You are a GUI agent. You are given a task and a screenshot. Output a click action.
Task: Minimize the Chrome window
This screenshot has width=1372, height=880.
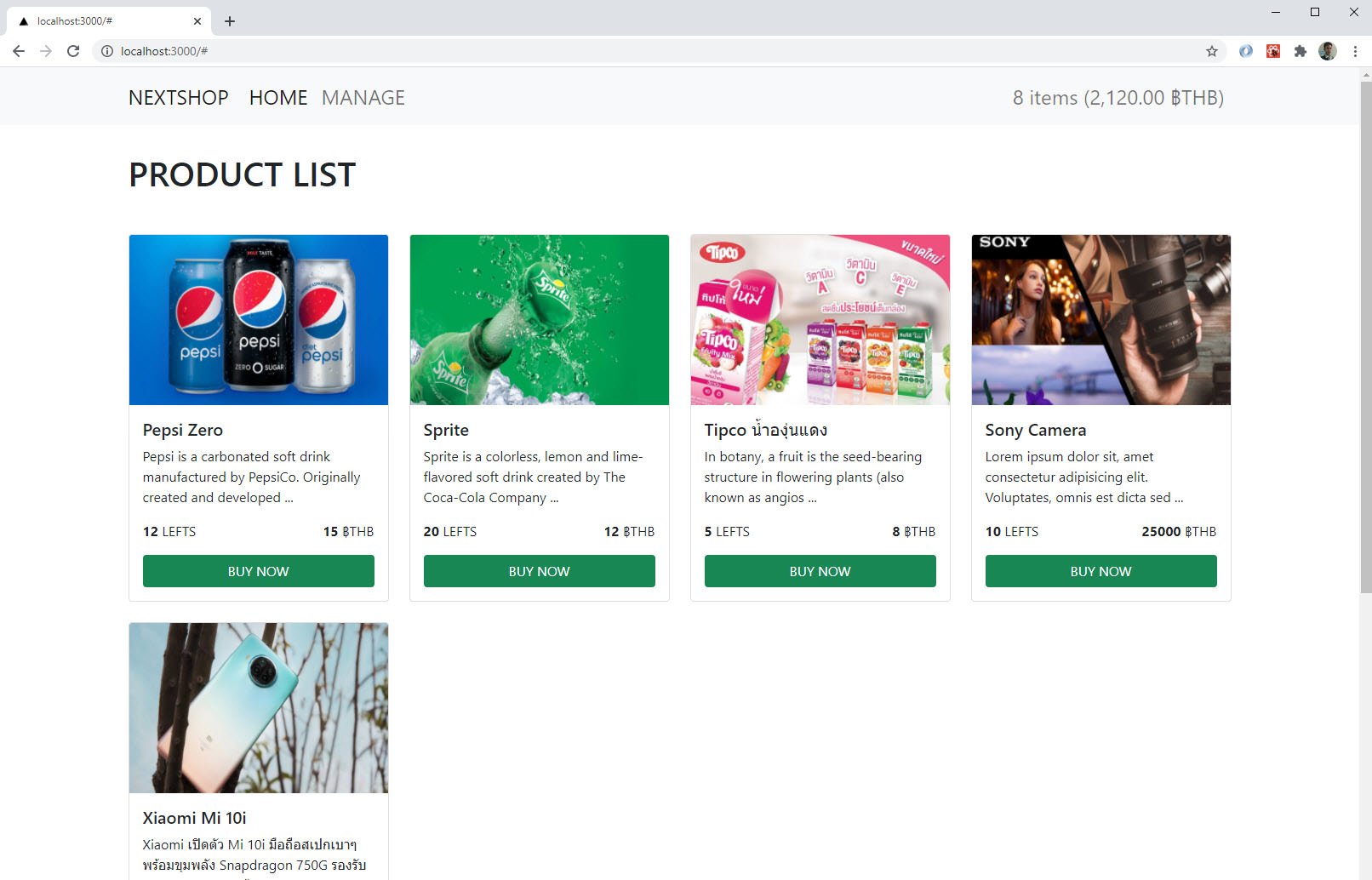pyautogui.click(x=1276, y=12)
